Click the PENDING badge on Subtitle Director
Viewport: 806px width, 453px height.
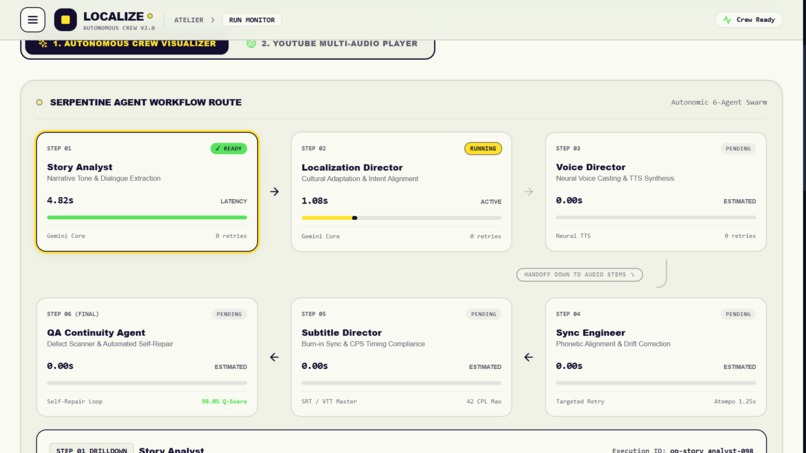click(x=484, y=314)
